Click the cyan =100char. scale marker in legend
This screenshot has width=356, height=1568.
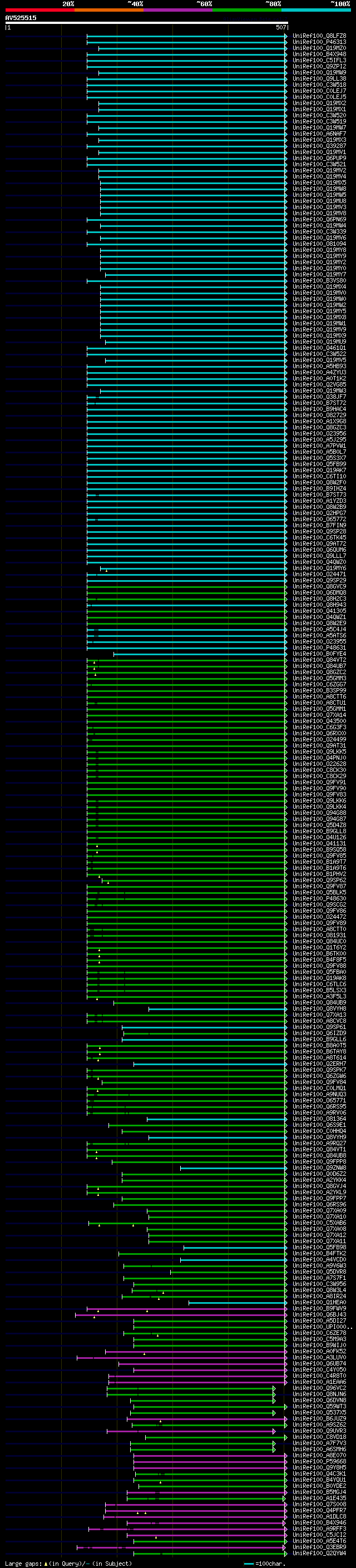[x=248, y=1564]
